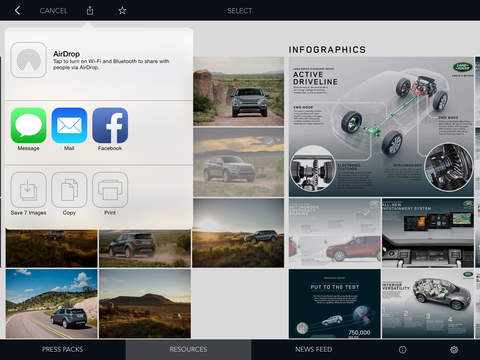
Task: Share to Facebook icon
Action: coord(110,125)
